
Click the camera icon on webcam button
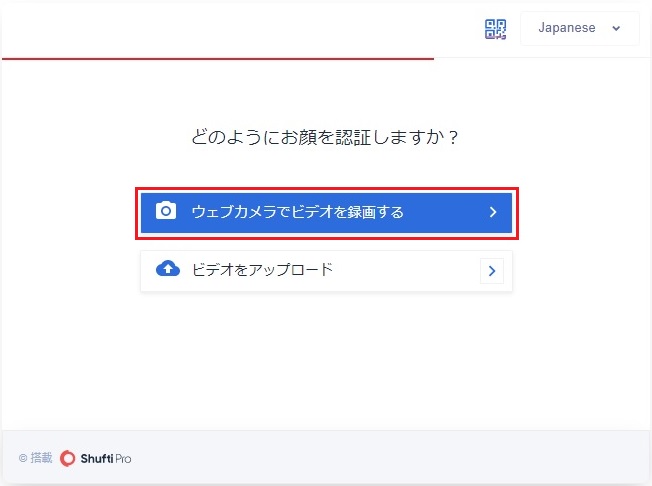pos(166,211)
